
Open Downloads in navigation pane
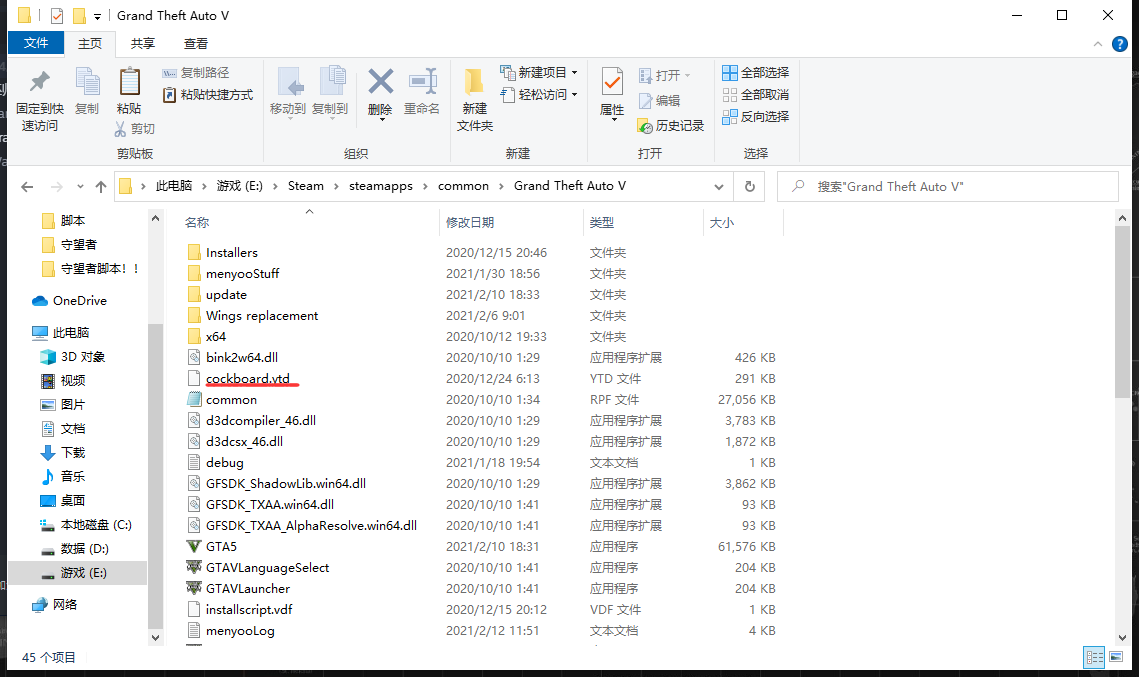pyautogui.click(x=63, y=453)
